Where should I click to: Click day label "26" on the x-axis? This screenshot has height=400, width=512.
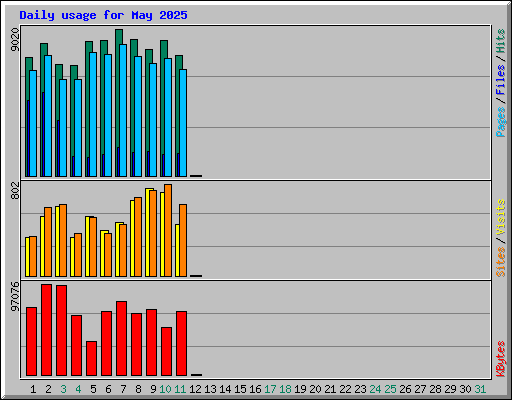coord(405,389)
